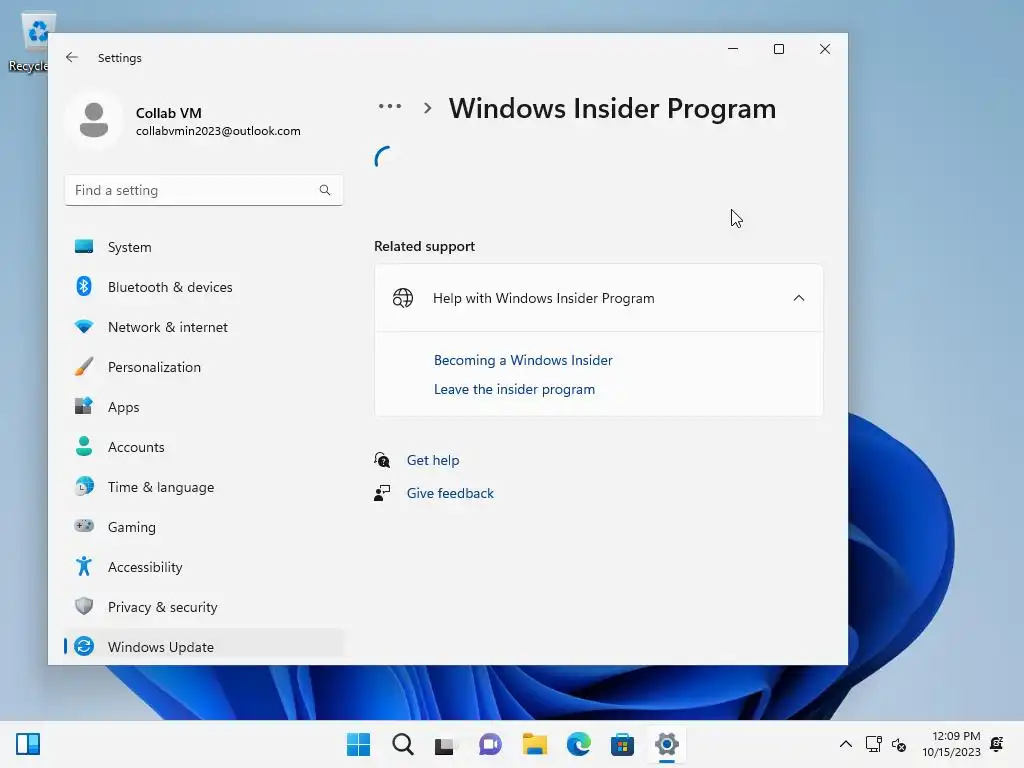Click the Time & language clock icon

point(84,487)
